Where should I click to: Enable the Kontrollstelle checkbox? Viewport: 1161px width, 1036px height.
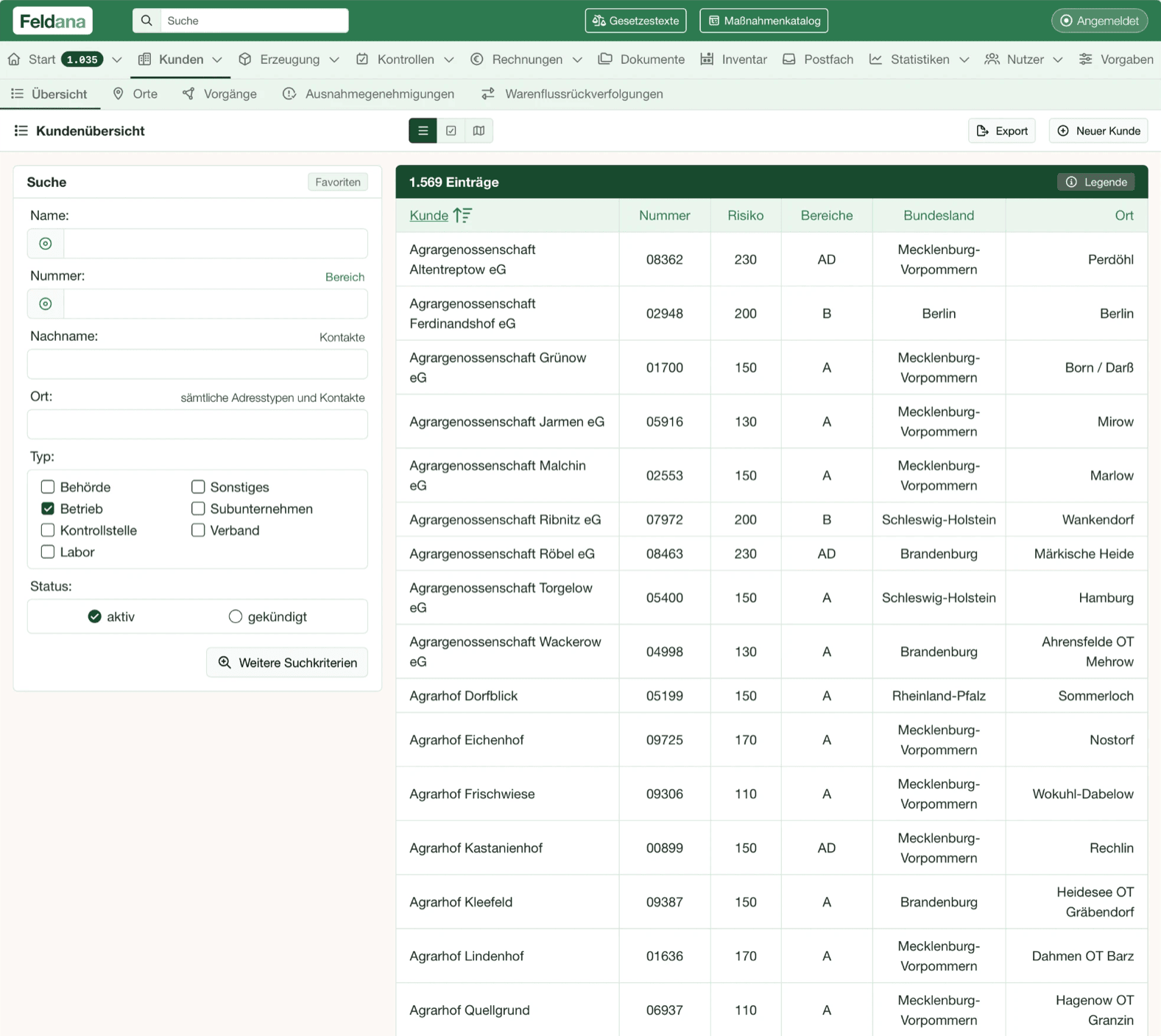pyautogui.click(x=48, y=530)
